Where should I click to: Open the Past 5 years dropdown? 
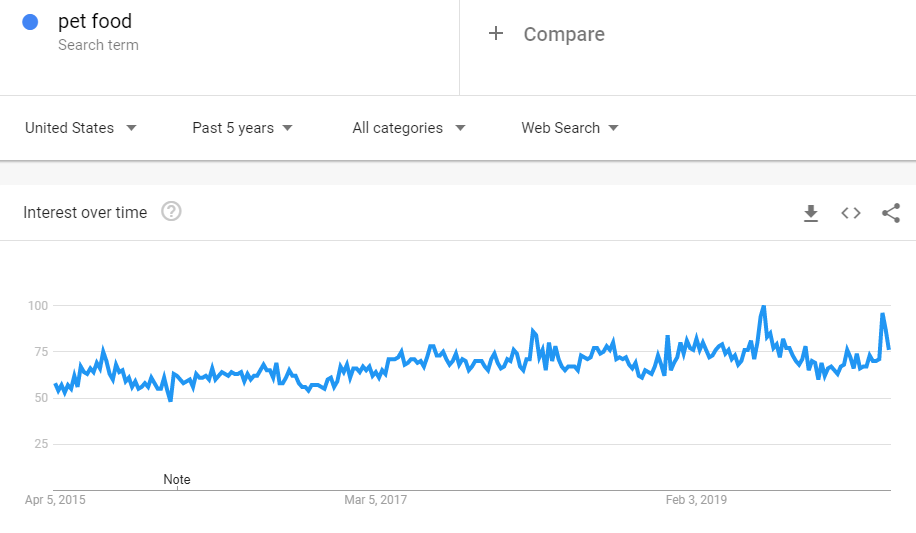(243, 128)
